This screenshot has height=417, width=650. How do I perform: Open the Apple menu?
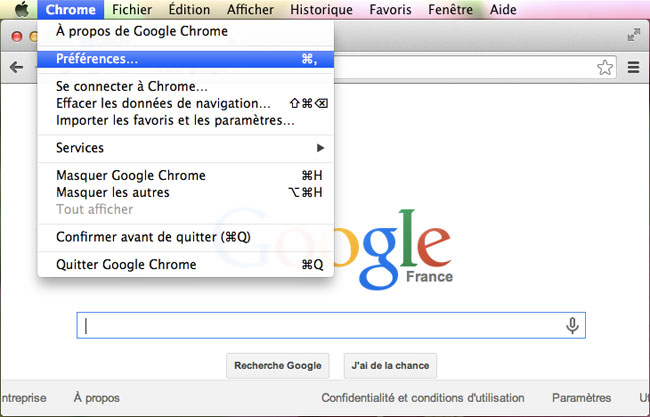coord(22,9)
